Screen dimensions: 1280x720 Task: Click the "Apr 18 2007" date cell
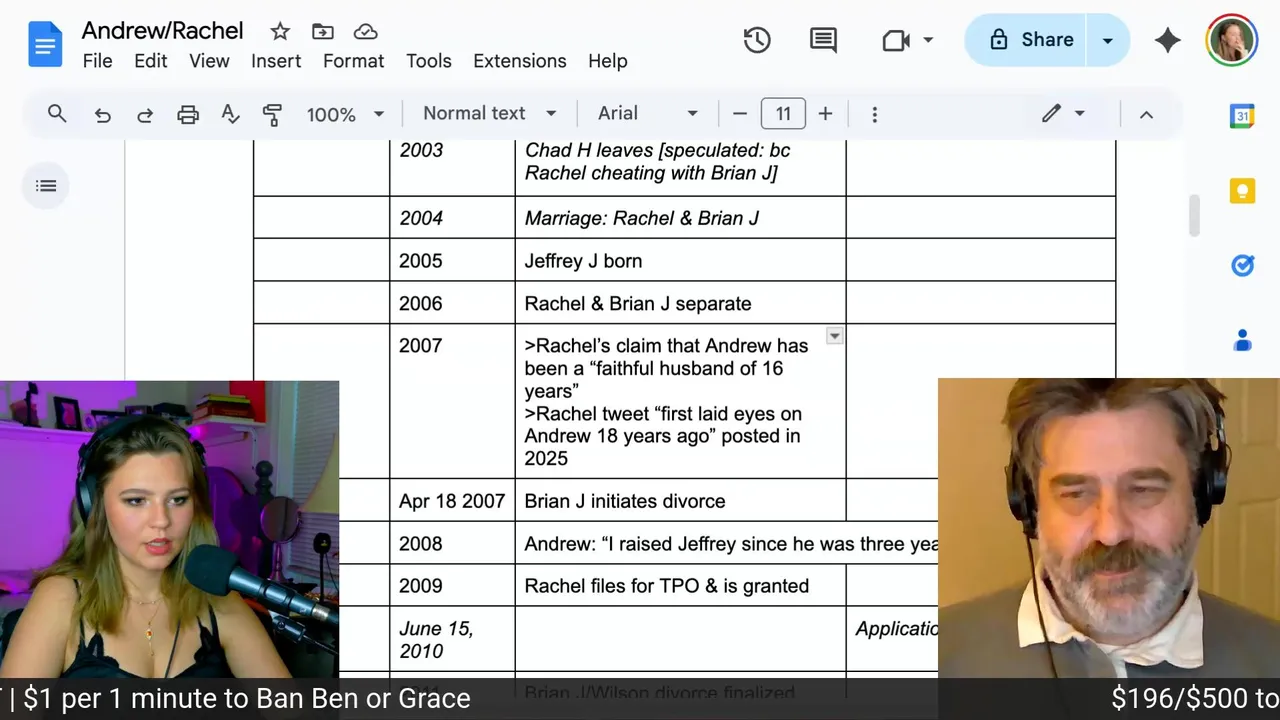click(x=452, y=501)
